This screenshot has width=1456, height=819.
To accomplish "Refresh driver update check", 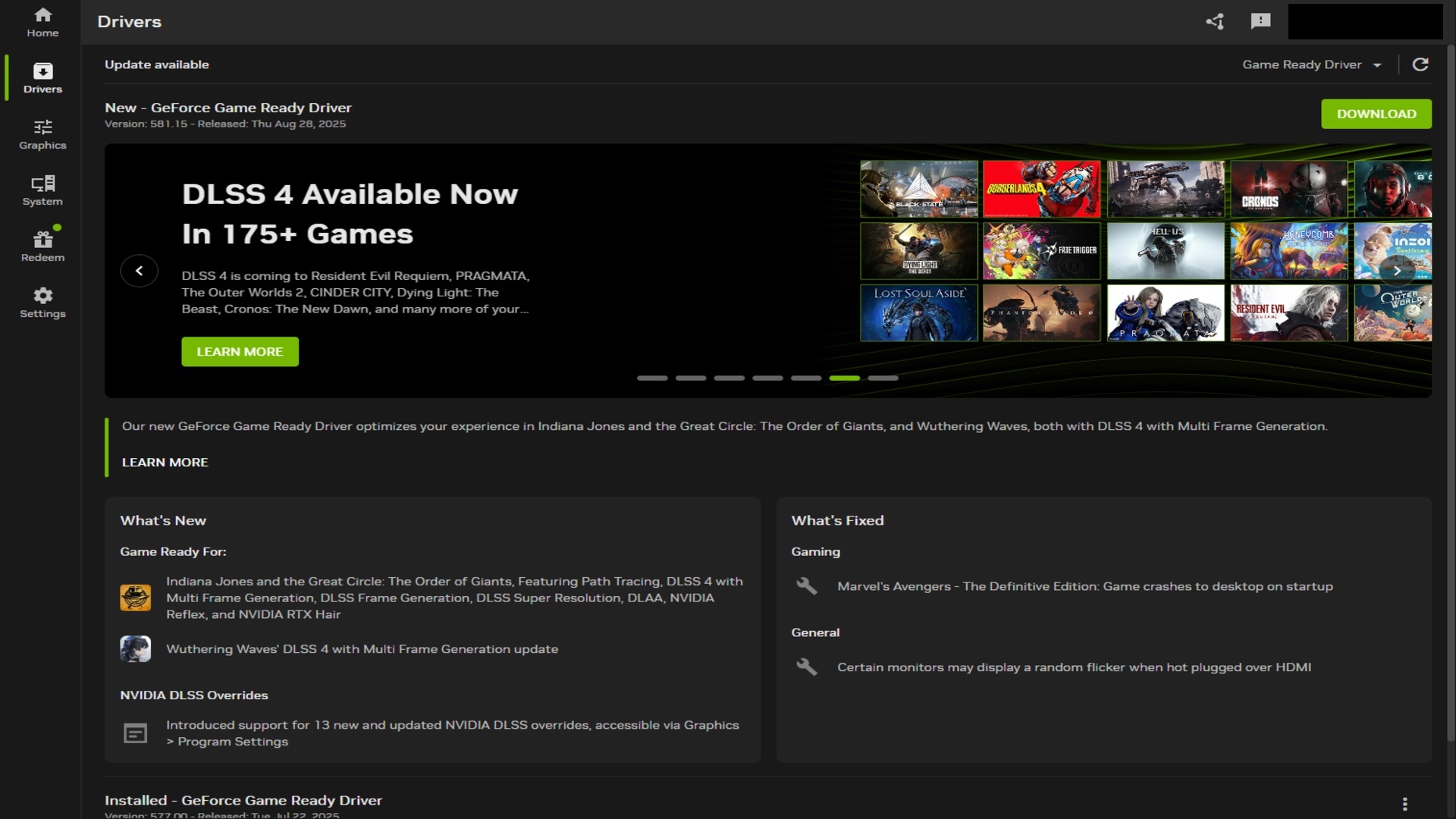I will 1420,64.
